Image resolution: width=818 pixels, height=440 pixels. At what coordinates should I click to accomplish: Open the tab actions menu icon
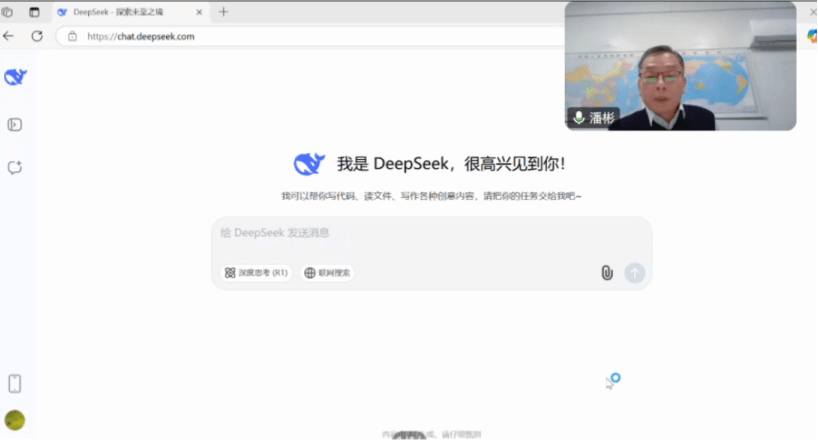point(34,12)
